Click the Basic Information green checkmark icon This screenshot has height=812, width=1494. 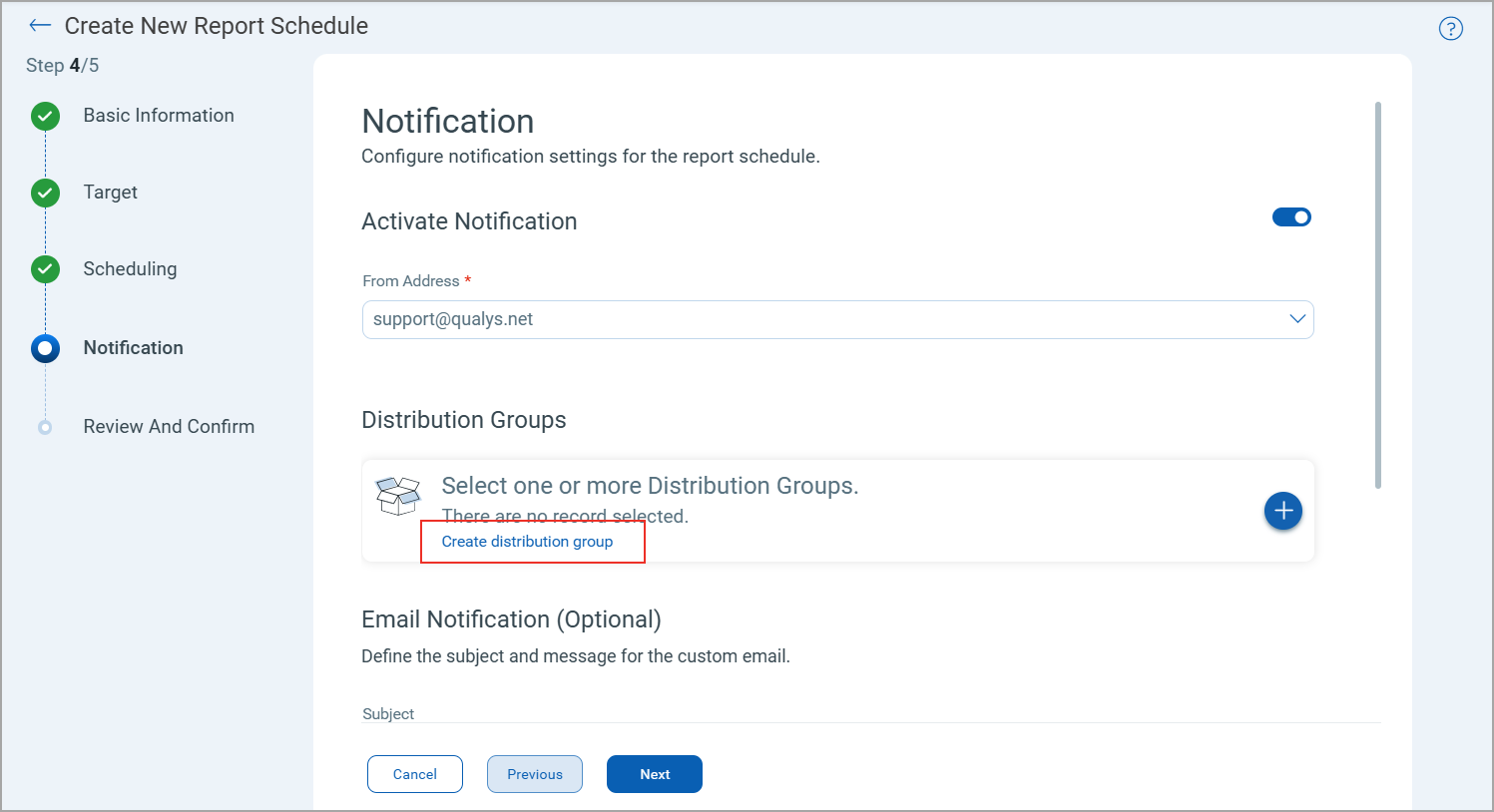click(45, 117)
